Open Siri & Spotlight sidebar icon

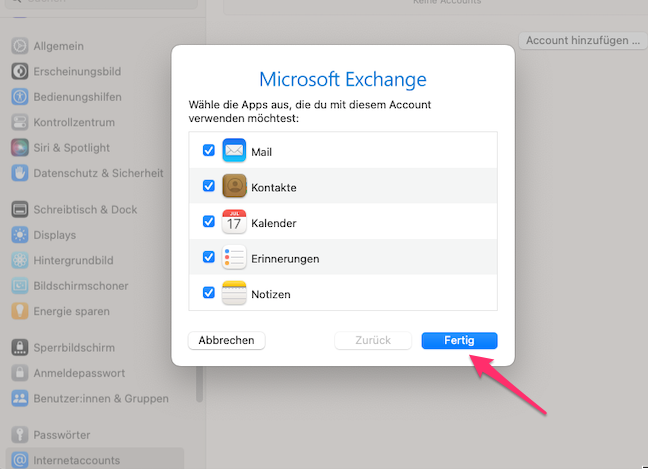[19, 147]
